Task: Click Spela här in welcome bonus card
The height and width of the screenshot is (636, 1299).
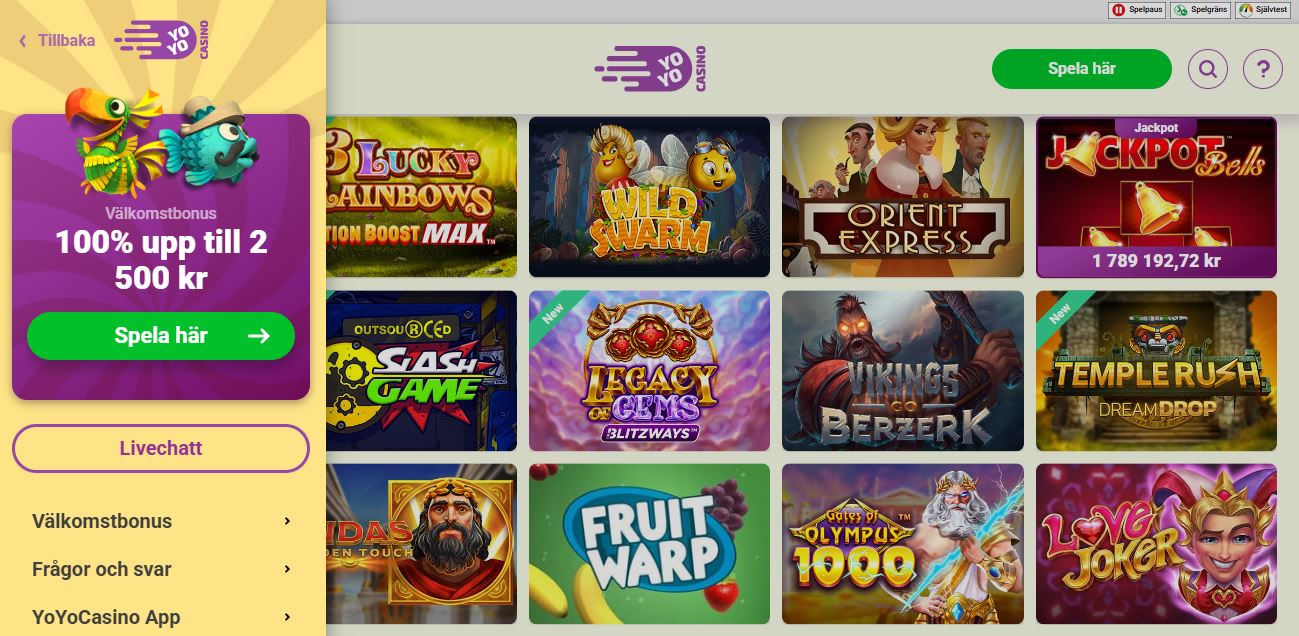Action: (161, 336)
